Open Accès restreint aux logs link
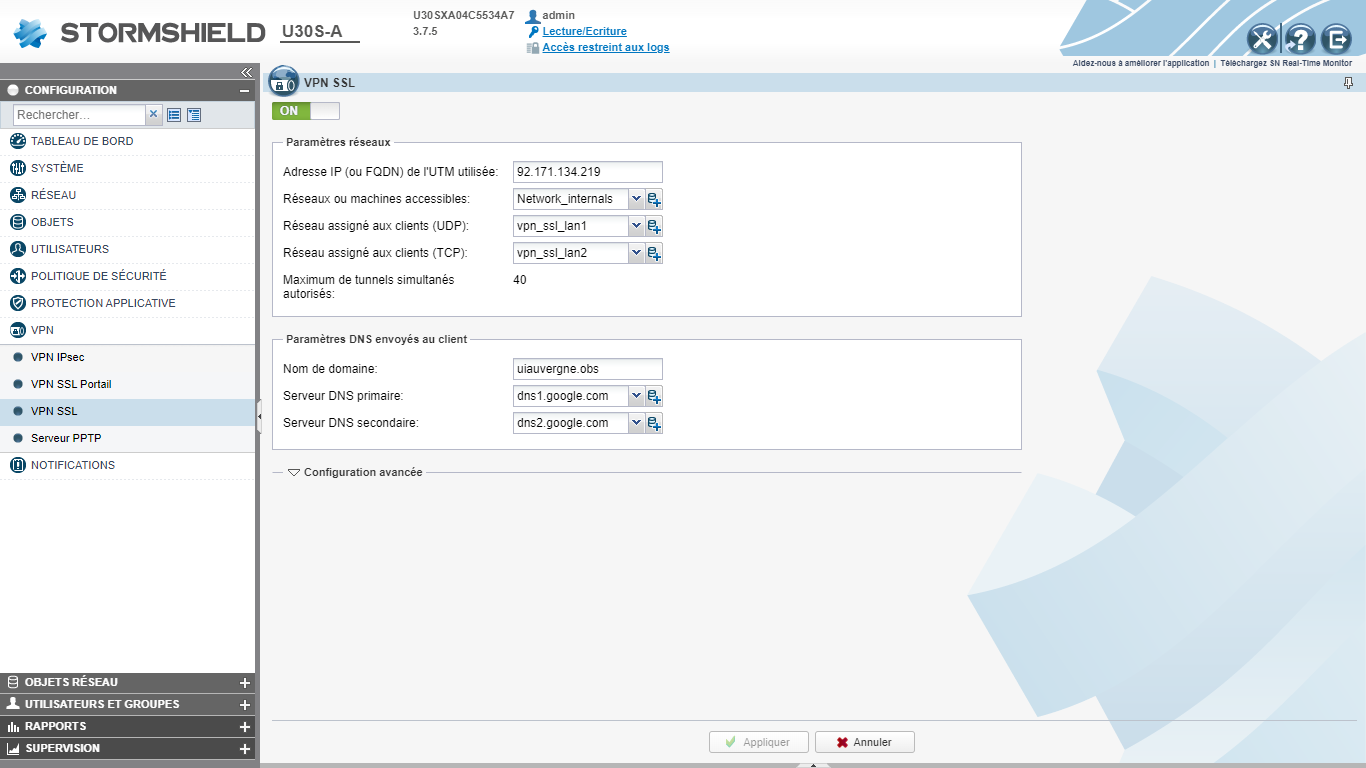 tap(606, 47)
